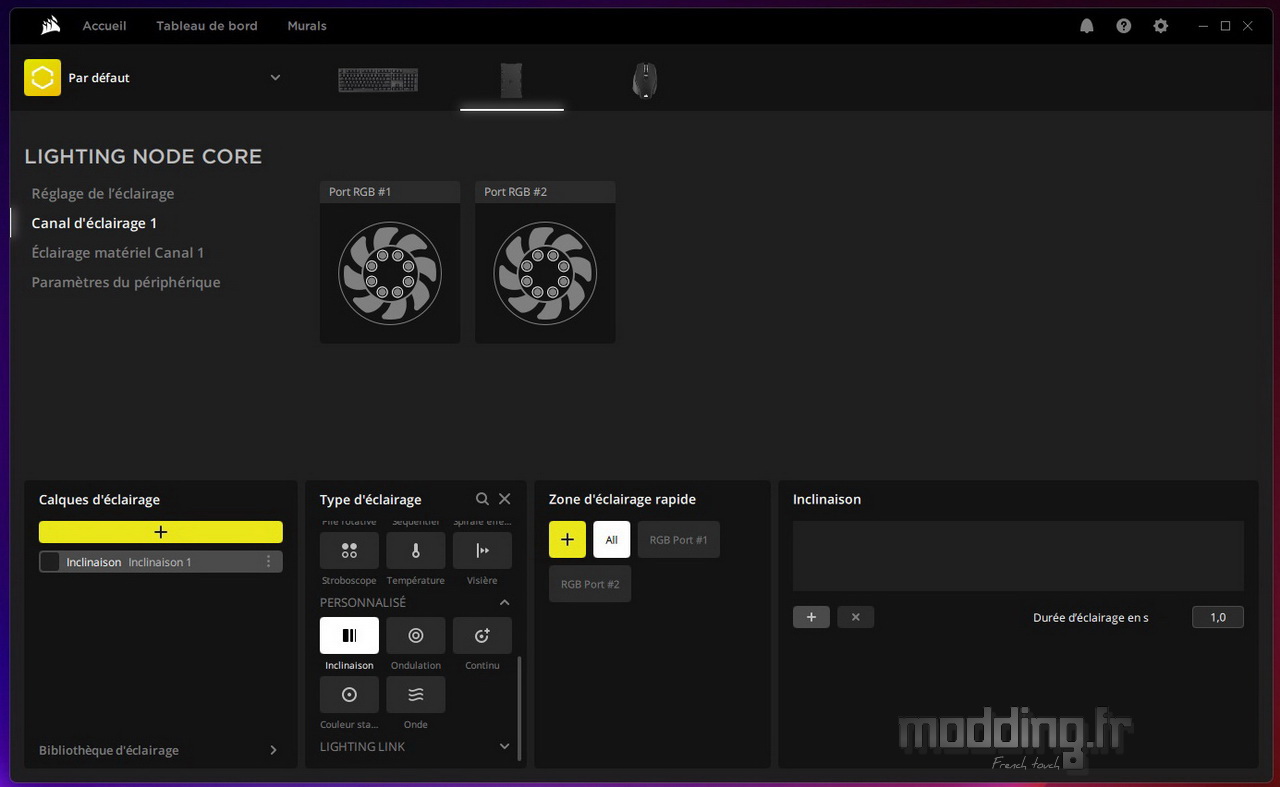
Task: Remove color stop with the X button
Action: click(855, 617)
